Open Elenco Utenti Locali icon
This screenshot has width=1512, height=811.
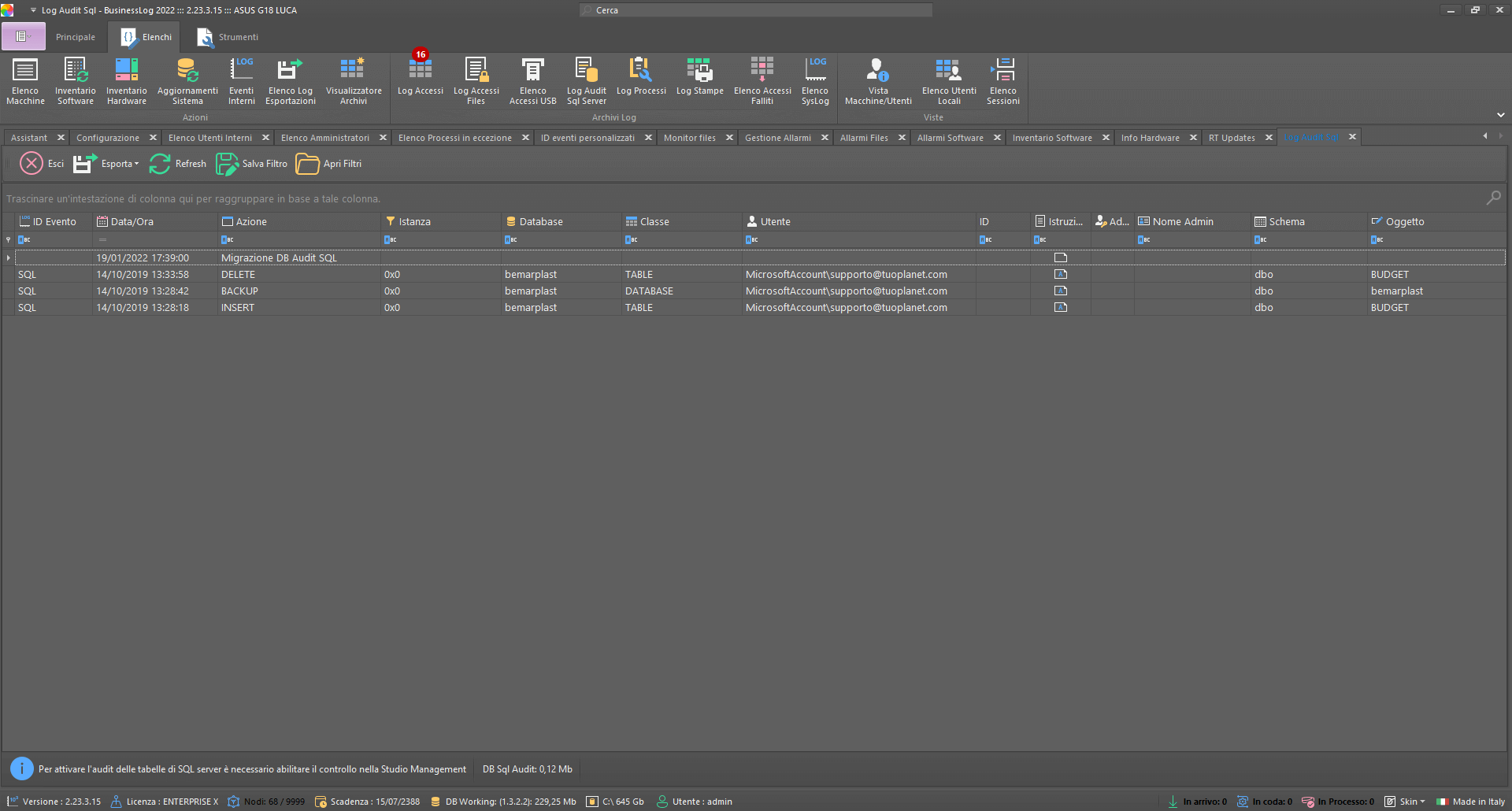tap(949, 81)
